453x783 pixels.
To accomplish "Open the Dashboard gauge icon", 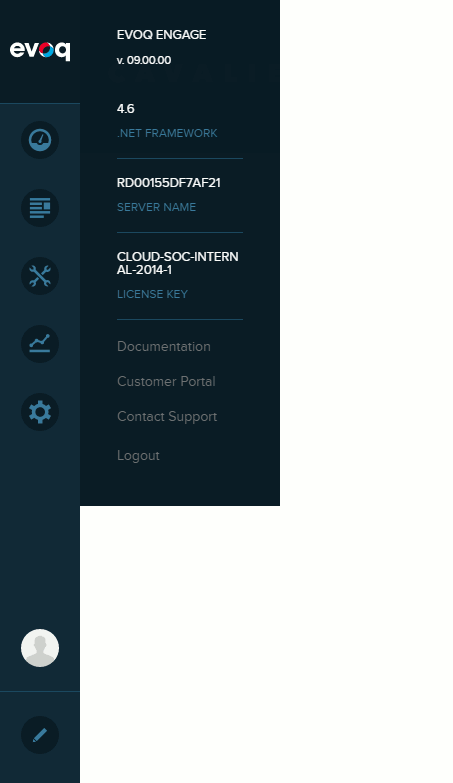I will 40,140.
